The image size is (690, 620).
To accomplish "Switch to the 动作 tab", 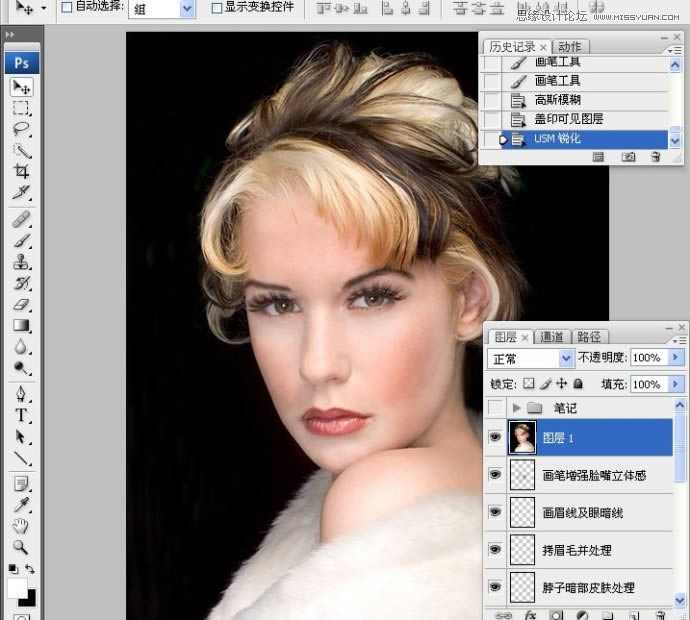I will [569, 47].
